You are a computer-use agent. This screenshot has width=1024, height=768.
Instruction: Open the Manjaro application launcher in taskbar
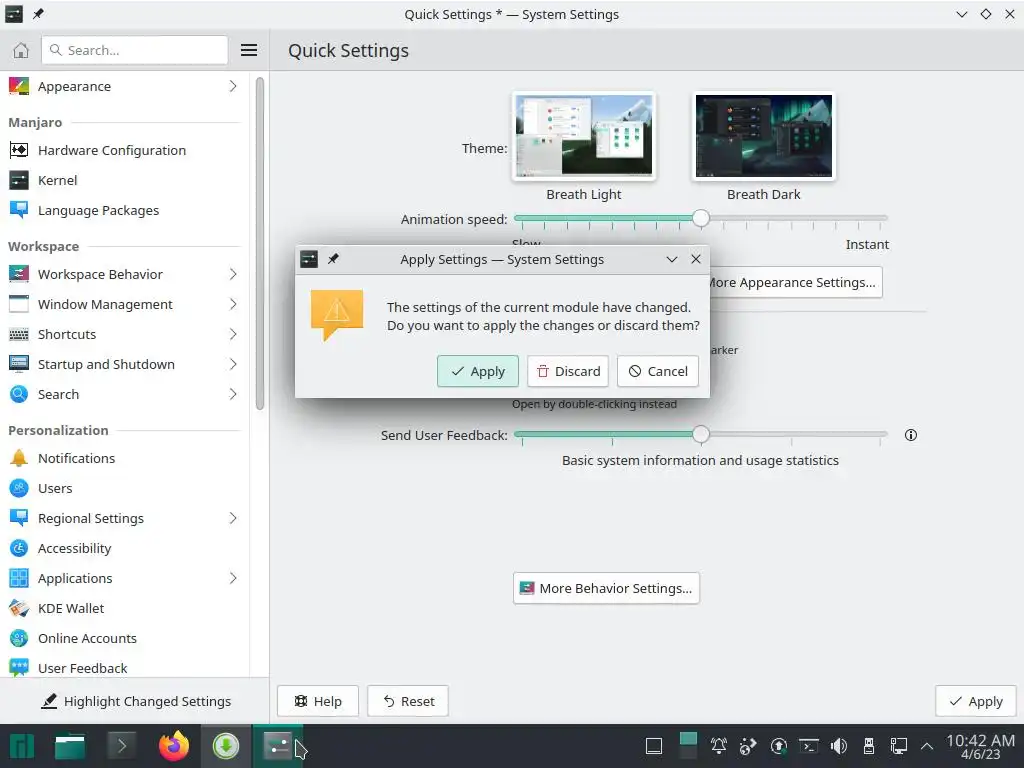coord(22,746)
